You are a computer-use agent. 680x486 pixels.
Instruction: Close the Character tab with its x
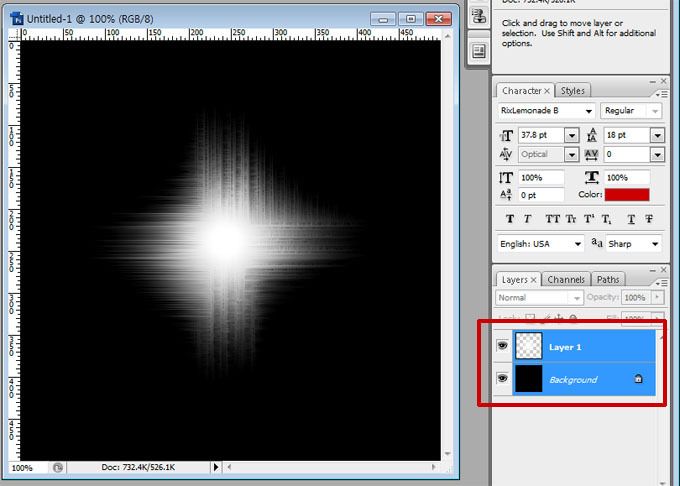[x=547, y=91]
